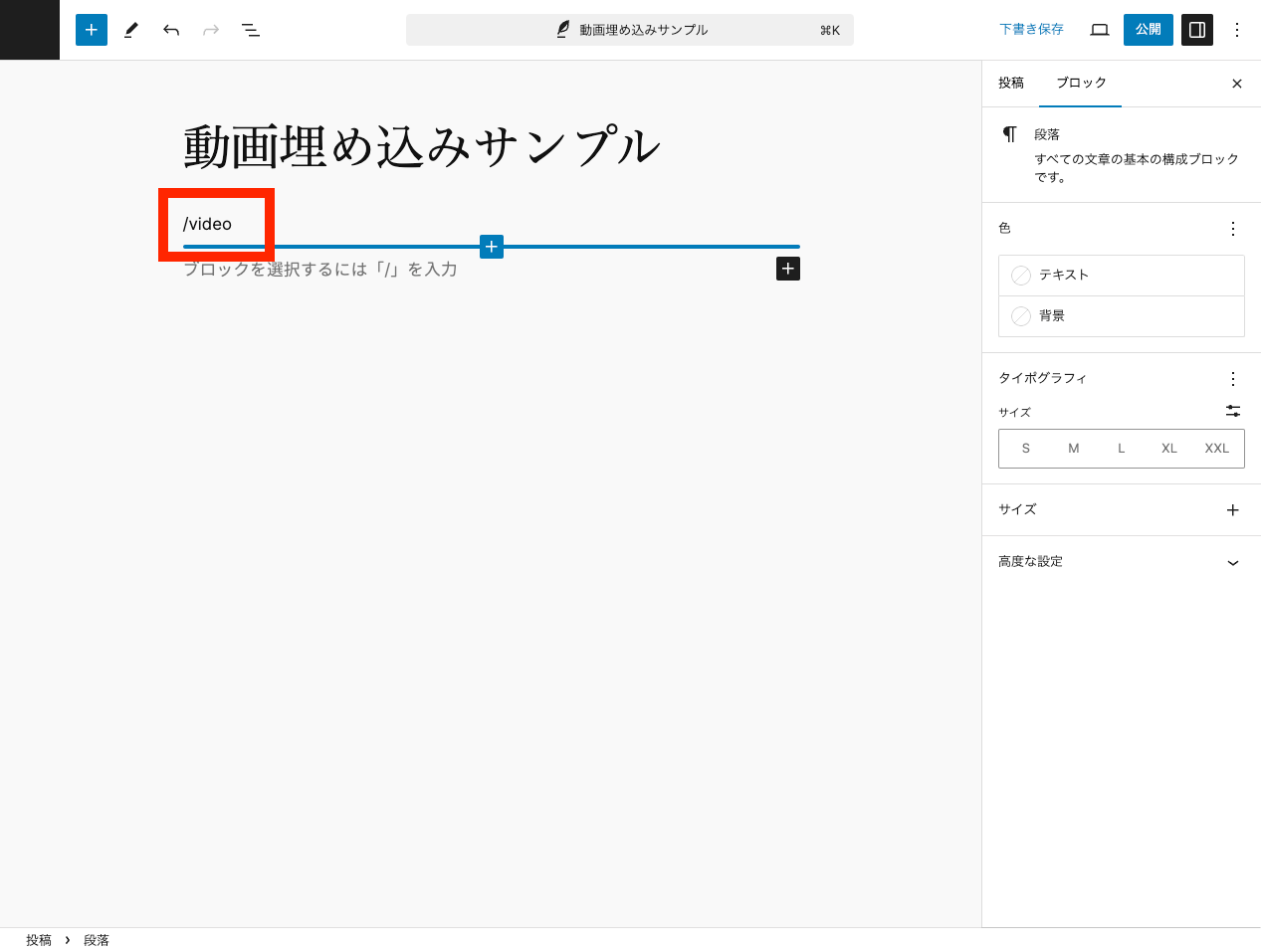Open the テキスト color picker
Screen dimensions: 1261x952
[x=1122, y=276]
